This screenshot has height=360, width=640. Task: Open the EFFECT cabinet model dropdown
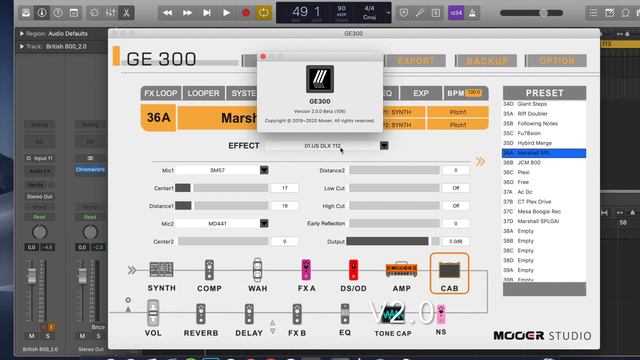[x=384, y=145]
